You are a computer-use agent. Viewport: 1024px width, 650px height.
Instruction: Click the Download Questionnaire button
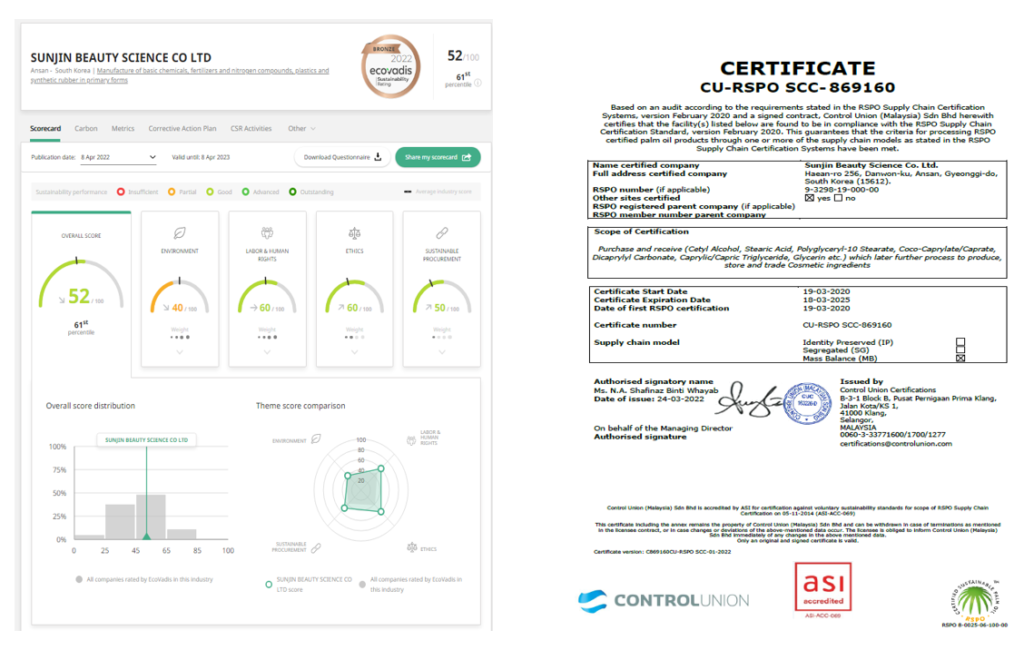pos(342,157)
